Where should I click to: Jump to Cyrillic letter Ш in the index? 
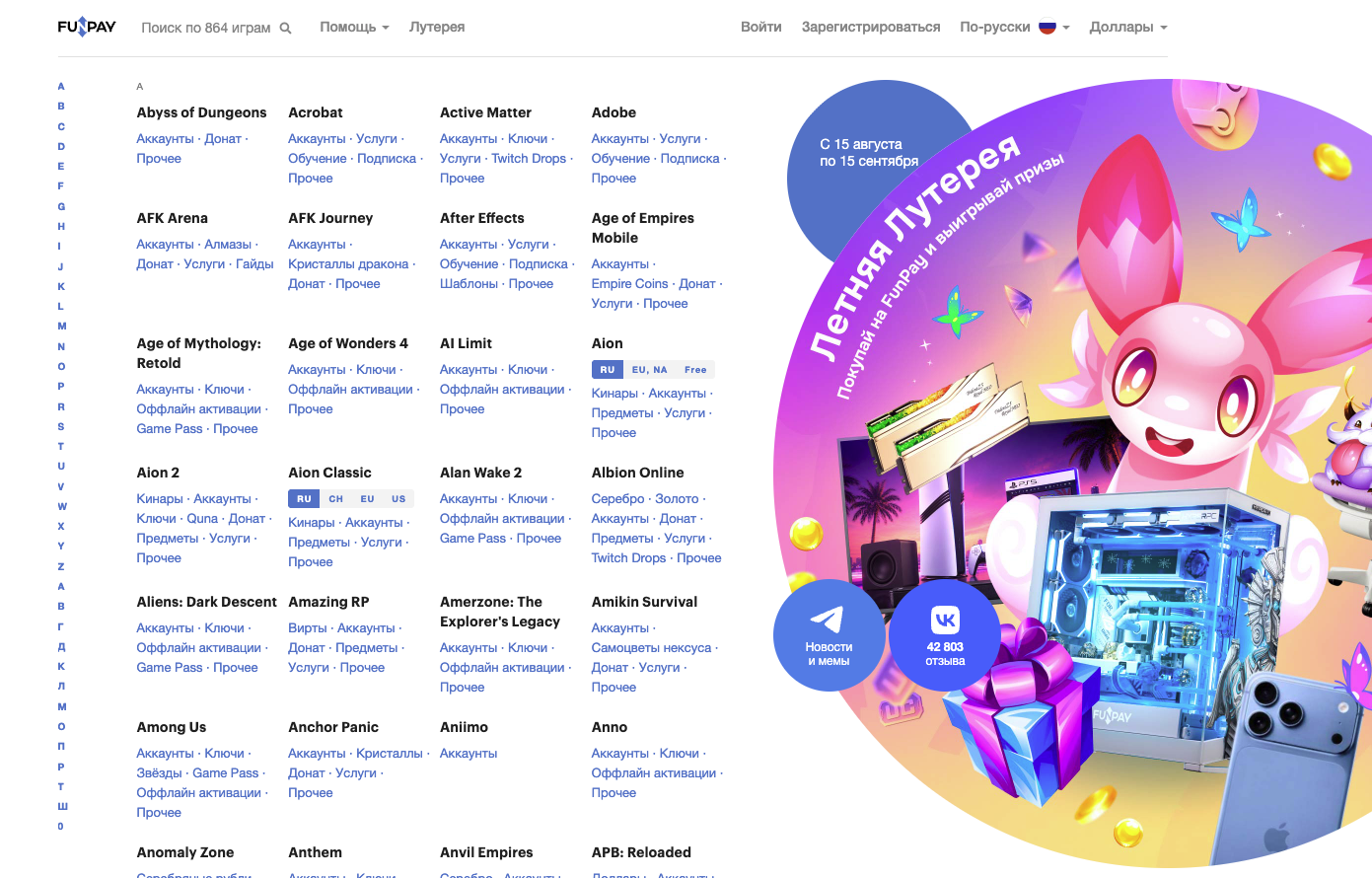click(x=62, y=806)
